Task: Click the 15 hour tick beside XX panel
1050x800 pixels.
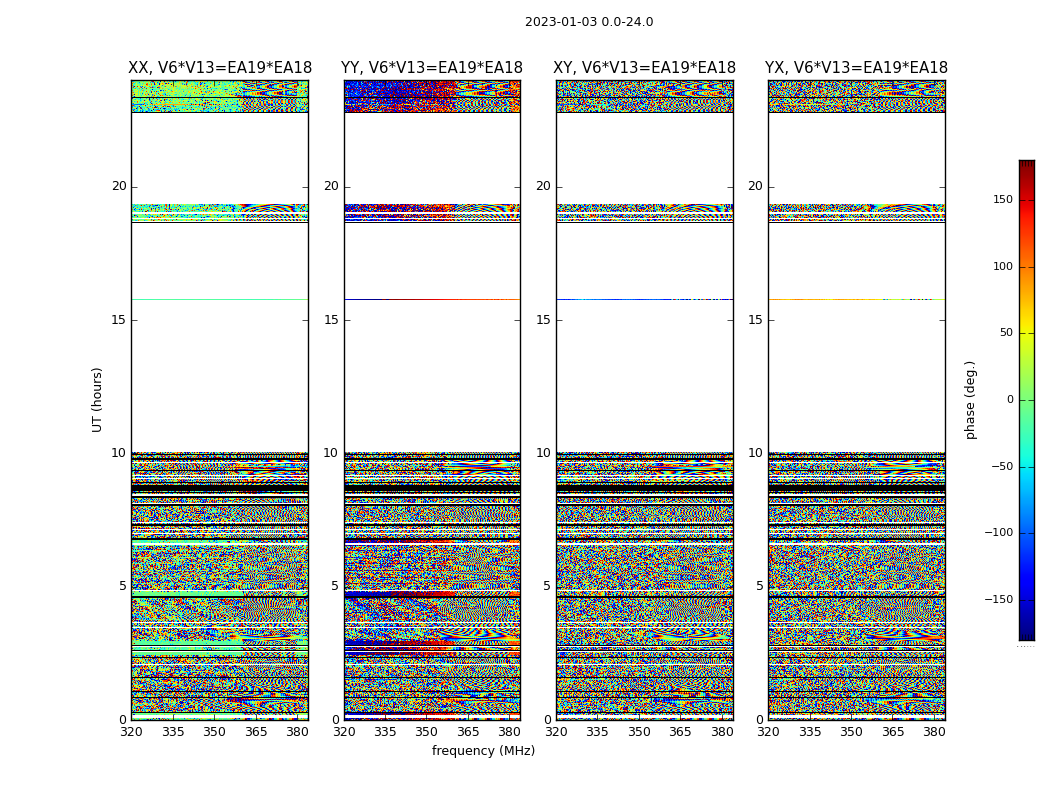Action: [119, 319]
